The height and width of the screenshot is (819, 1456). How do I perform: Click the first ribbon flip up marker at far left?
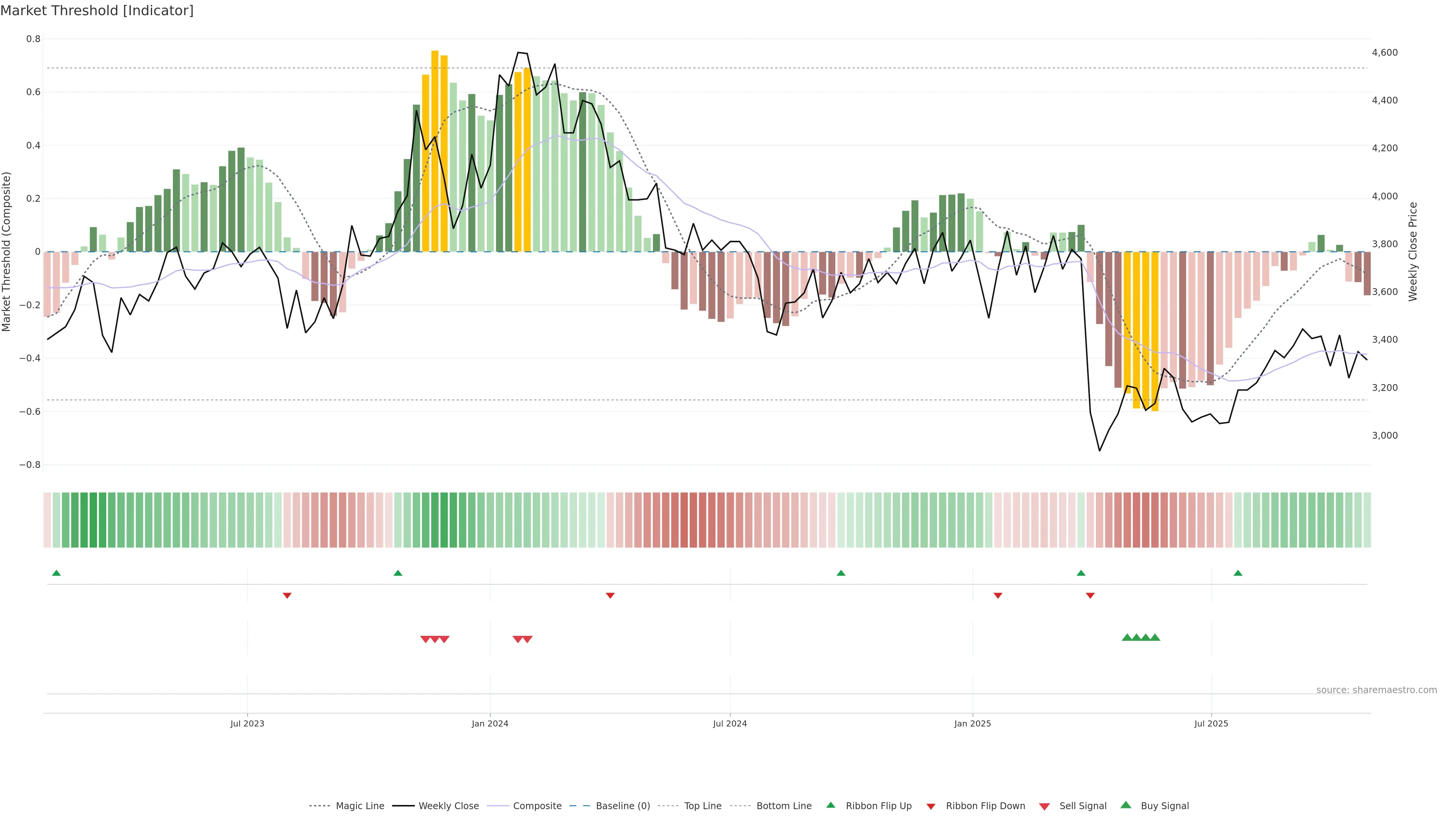[x=56, y=573]
